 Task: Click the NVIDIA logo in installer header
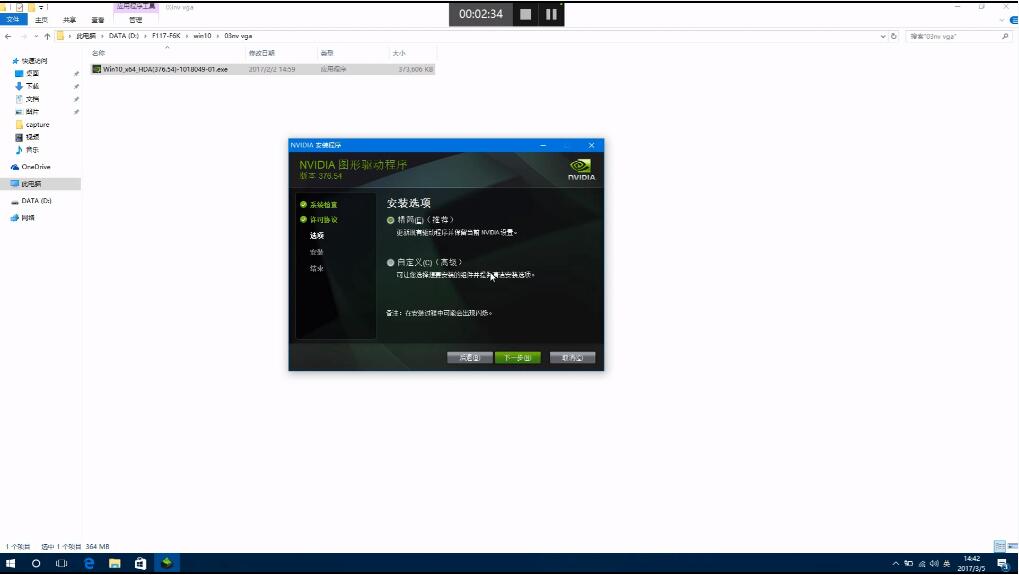581,170
